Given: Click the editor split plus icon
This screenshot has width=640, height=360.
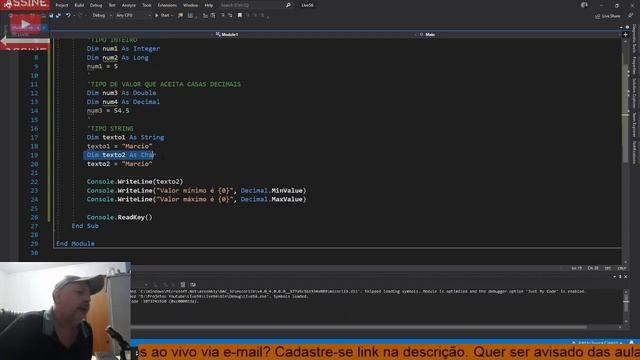Looking at the screenshot, I should point(625,35).
